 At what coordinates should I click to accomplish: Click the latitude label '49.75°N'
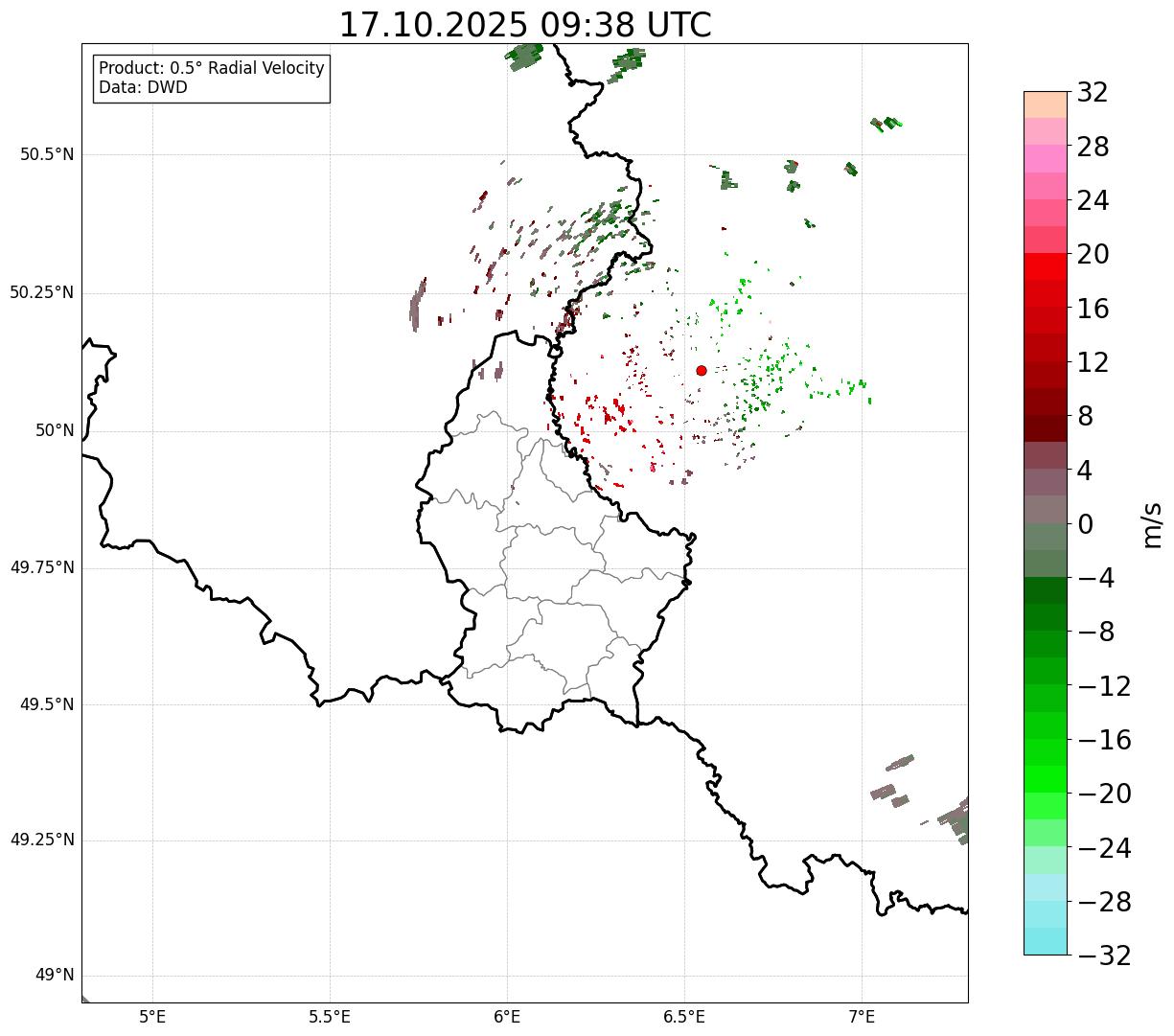[x=42, y=567]
